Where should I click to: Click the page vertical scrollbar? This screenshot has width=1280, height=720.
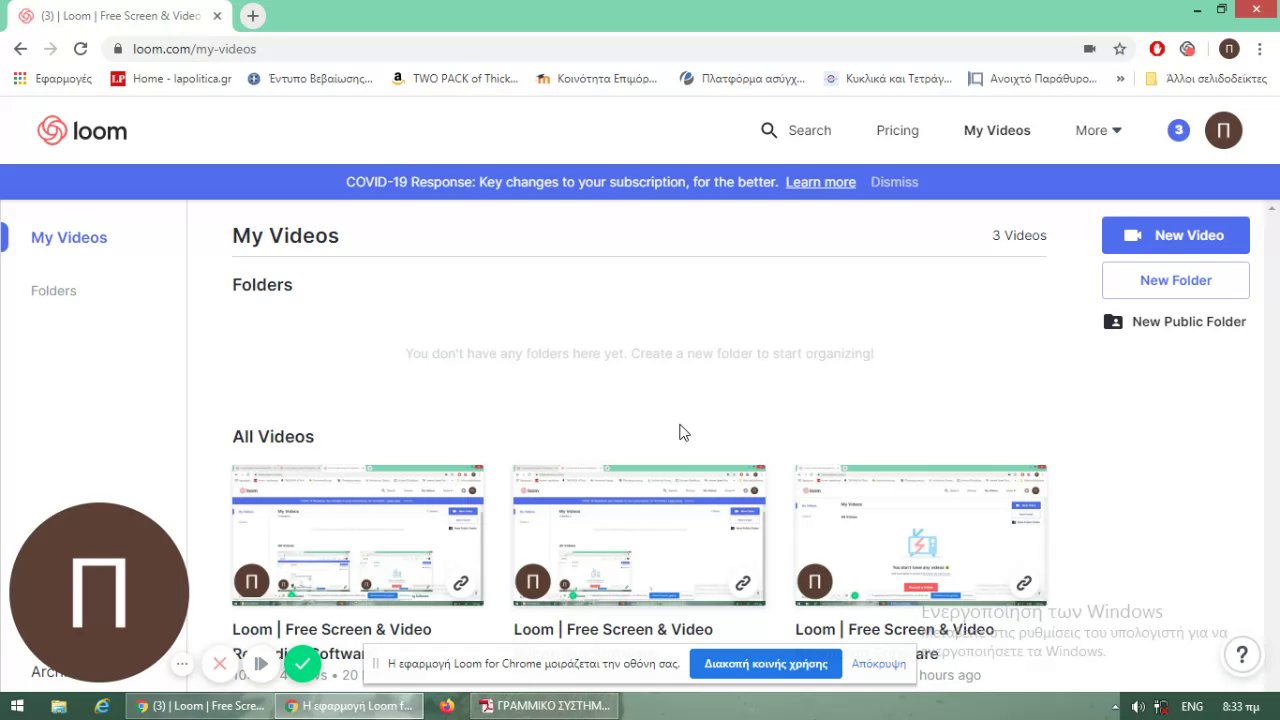(1273, 445)
